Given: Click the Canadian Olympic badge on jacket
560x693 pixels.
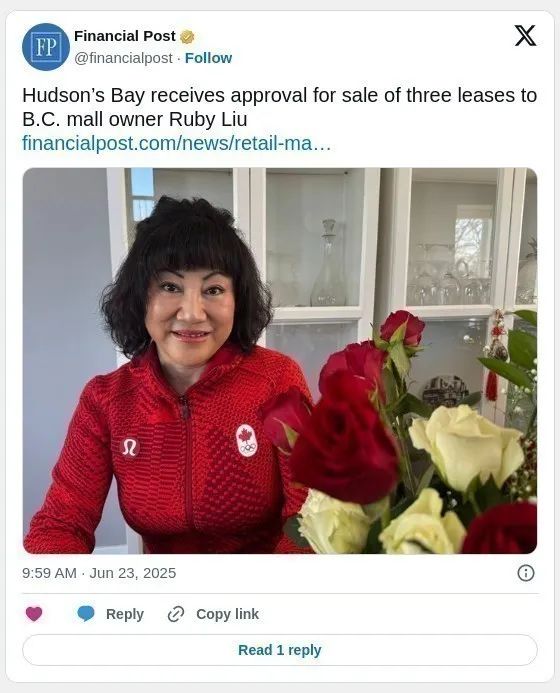Looking at the screenshot, I should [247, 440].
